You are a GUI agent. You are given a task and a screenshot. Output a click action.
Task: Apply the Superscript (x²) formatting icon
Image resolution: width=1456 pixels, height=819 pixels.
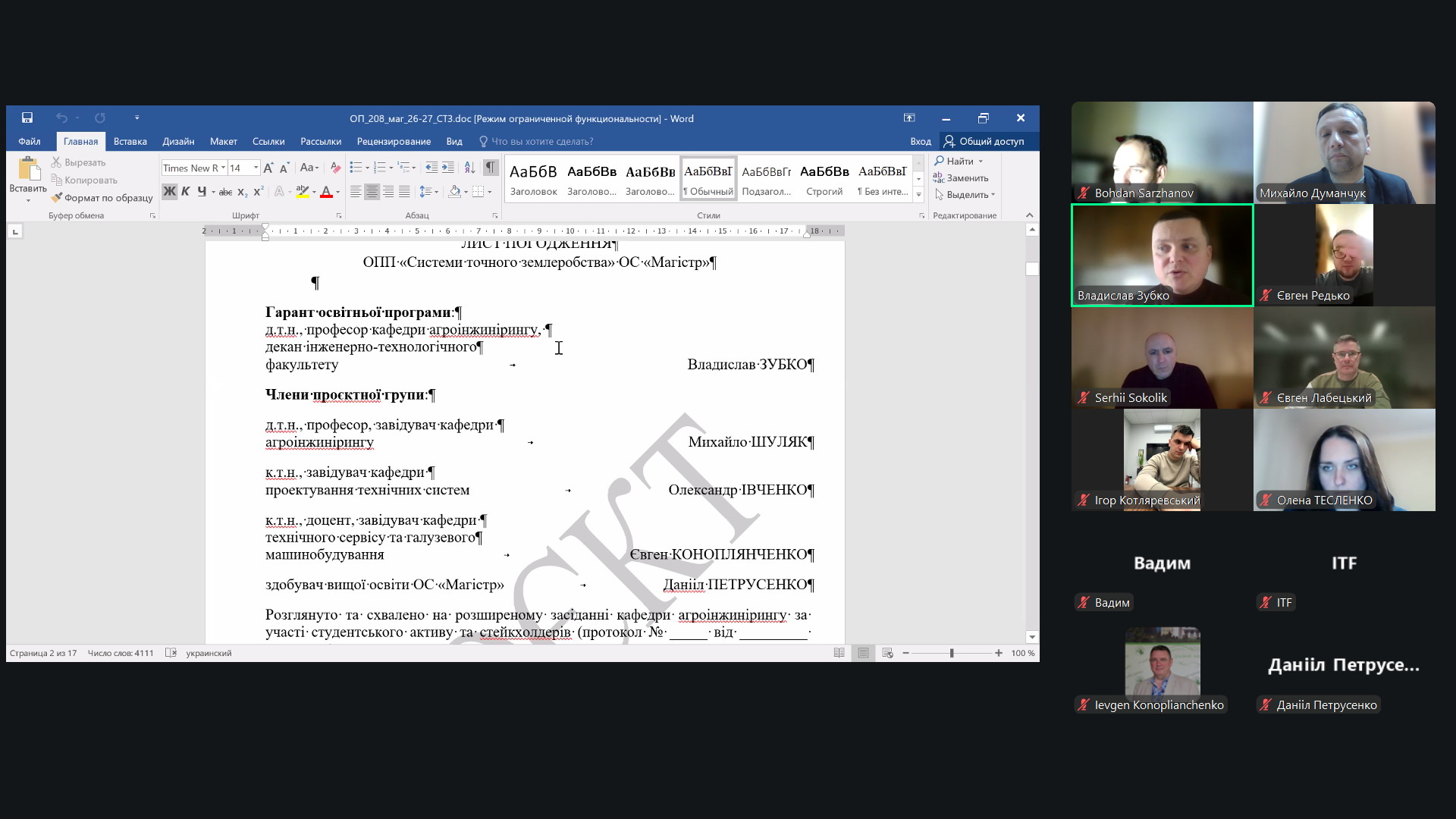259,192
